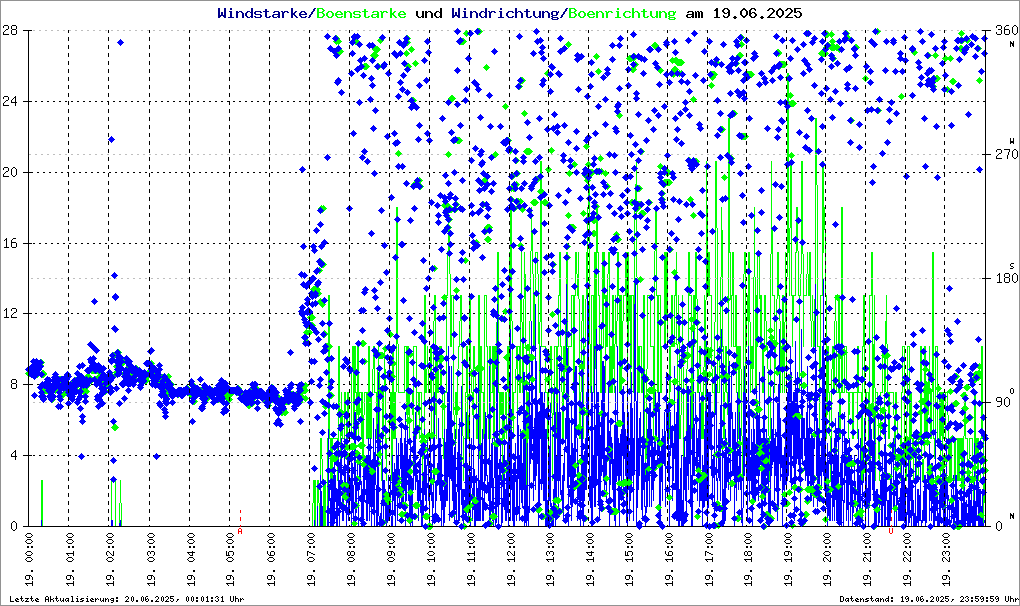
Task: Click the 12 tick label on the speed axis
Action: tap(9, 314)
